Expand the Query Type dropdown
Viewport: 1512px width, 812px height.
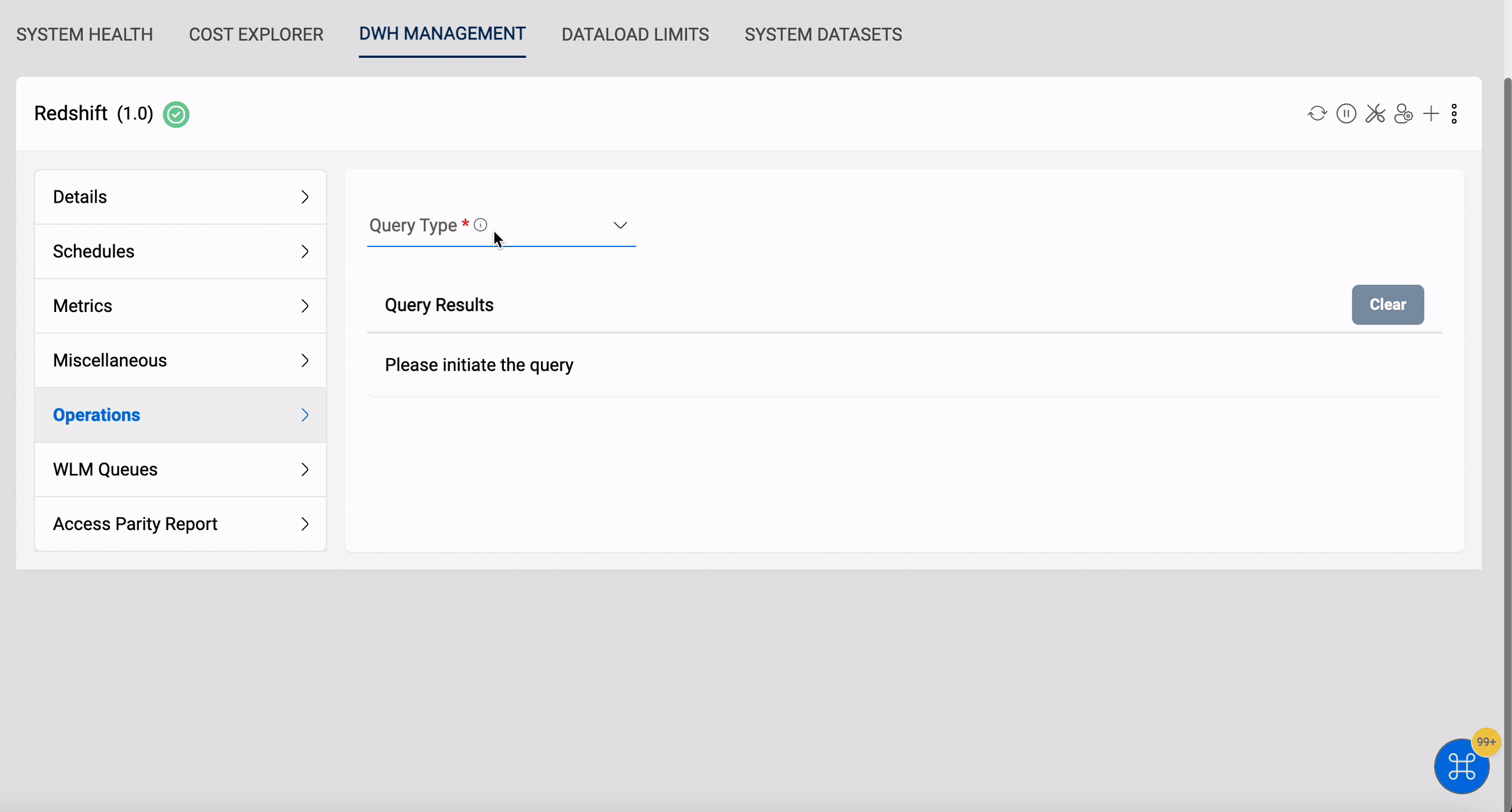[x=620, y=225]
